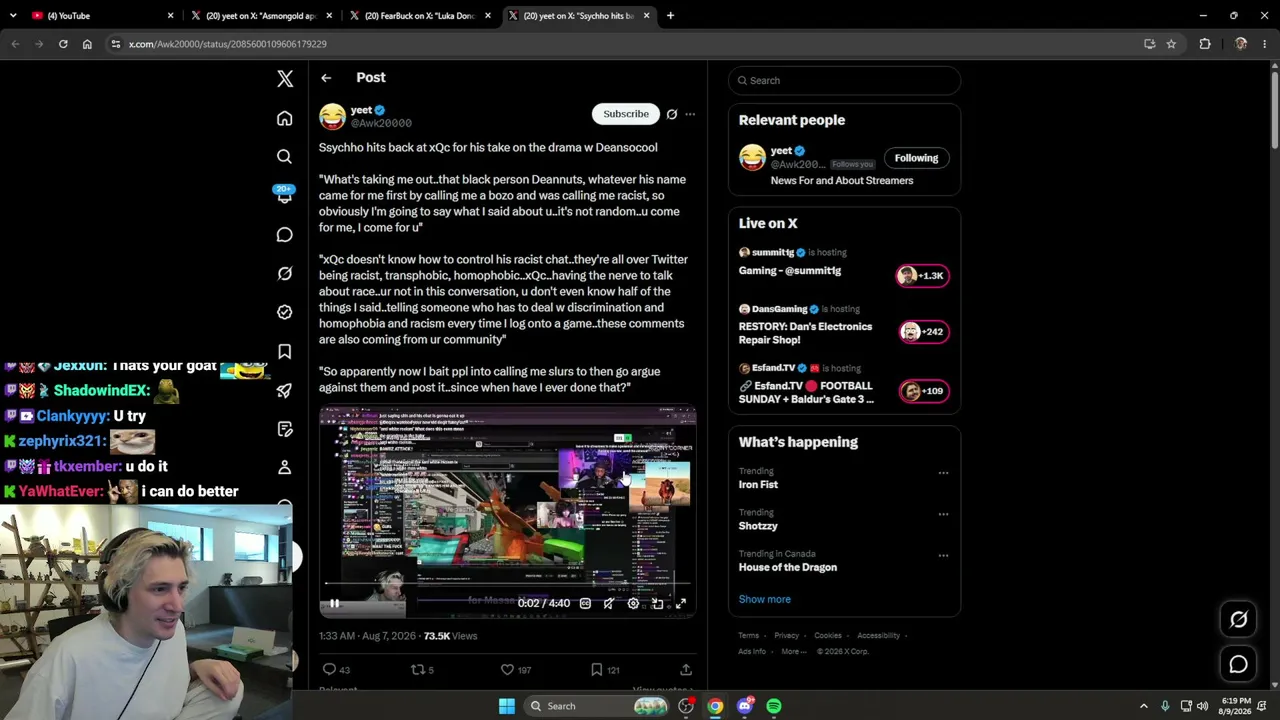Open more options for Iron Fist trend
1280x720 pixels.
943,473
